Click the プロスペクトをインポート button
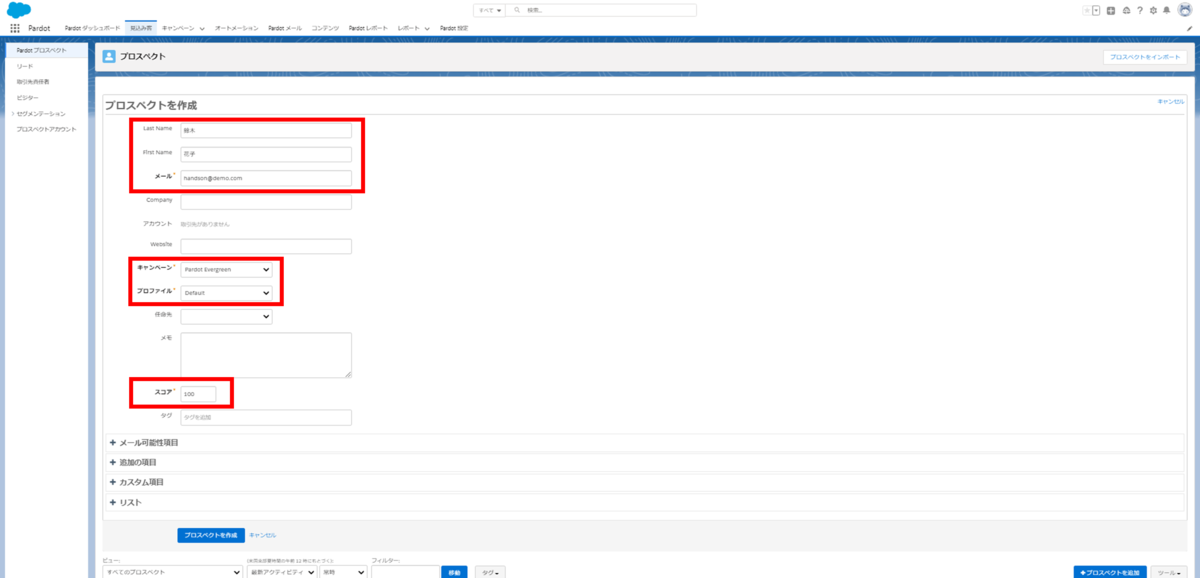This screenshot has height=578, width=1200. click(1147, 57)
